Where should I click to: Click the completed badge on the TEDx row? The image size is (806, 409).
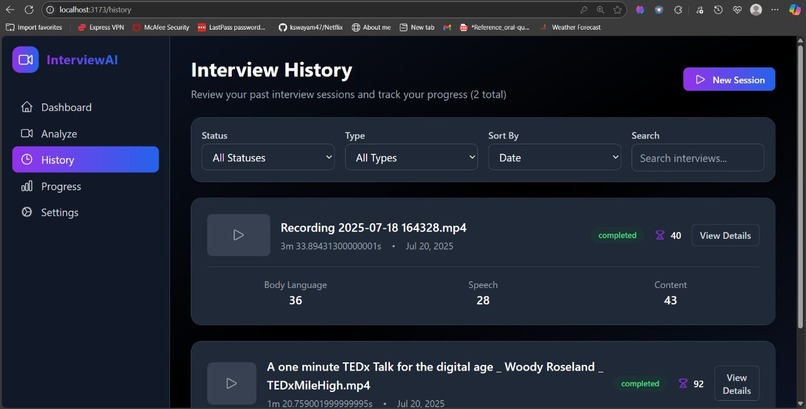[x=640, y=384]
